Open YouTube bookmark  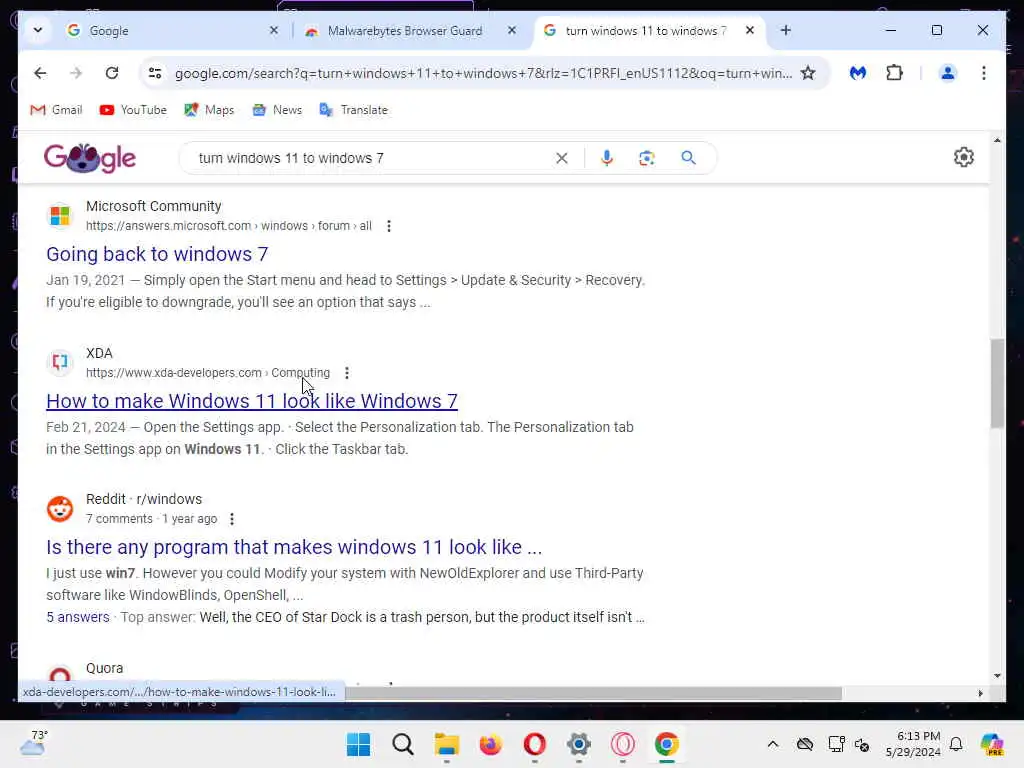point(133,110)
